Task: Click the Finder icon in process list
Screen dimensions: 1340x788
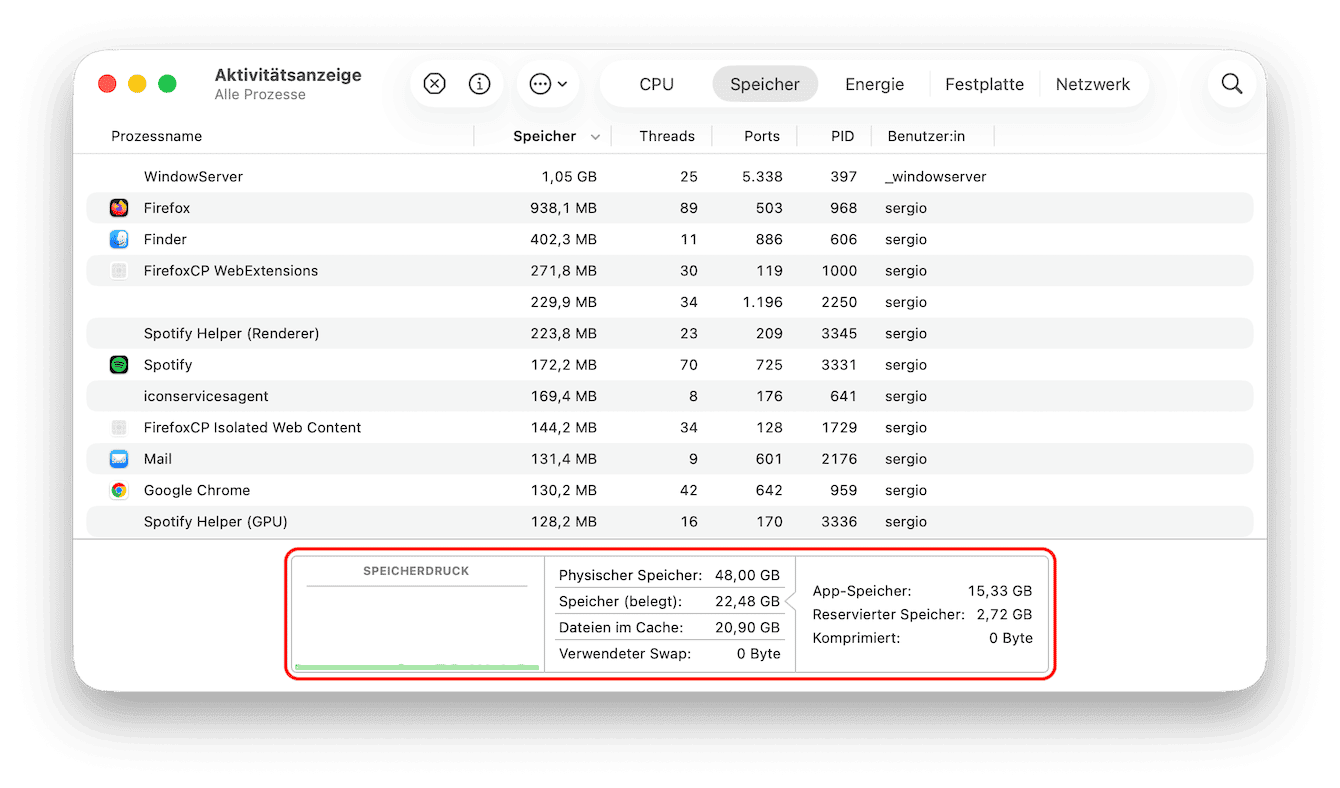Action: pos(119,239)
